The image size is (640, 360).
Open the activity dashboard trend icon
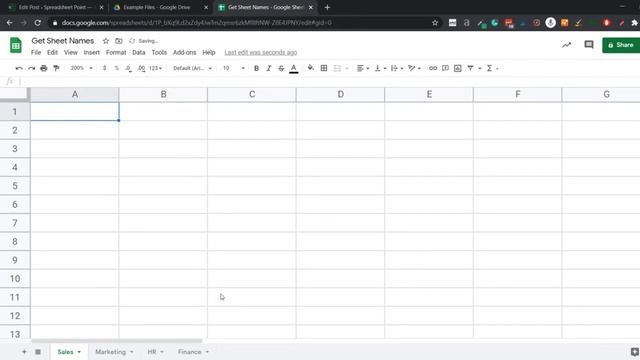(567, 45)
